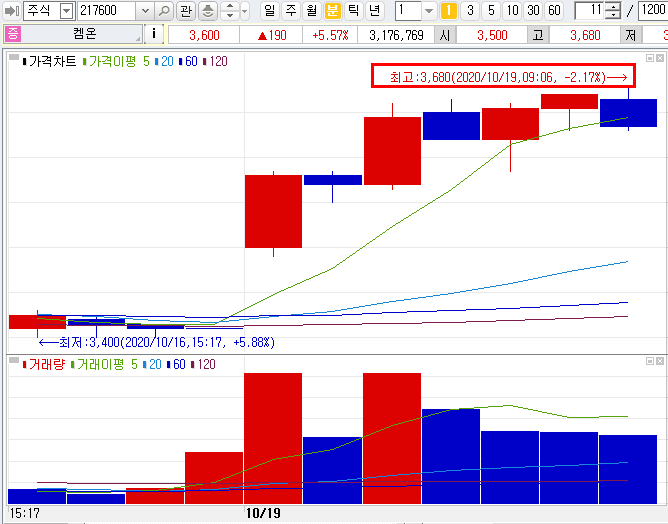Select the 30-minute interval button

click(533, 10)
